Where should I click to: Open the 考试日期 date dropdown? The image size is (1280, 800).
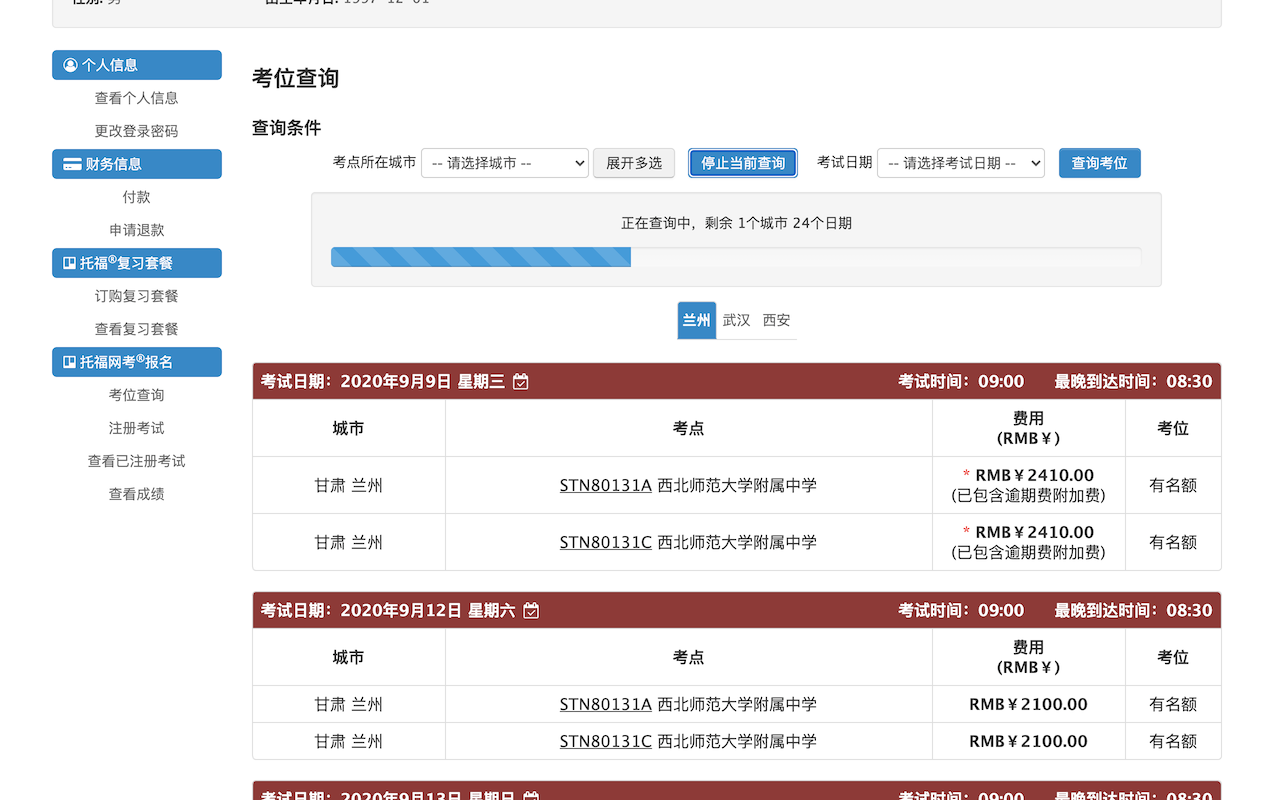pyautogui.click(x=960, y=163)
